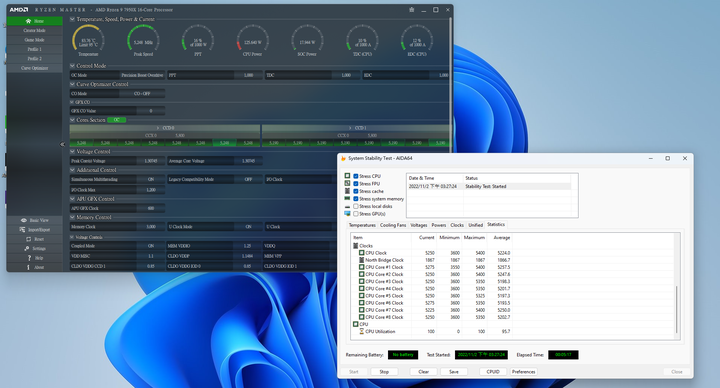
Task: Collapse the Ryzen Master sidebar with double-chevron
Action: [x=62, y=144]
